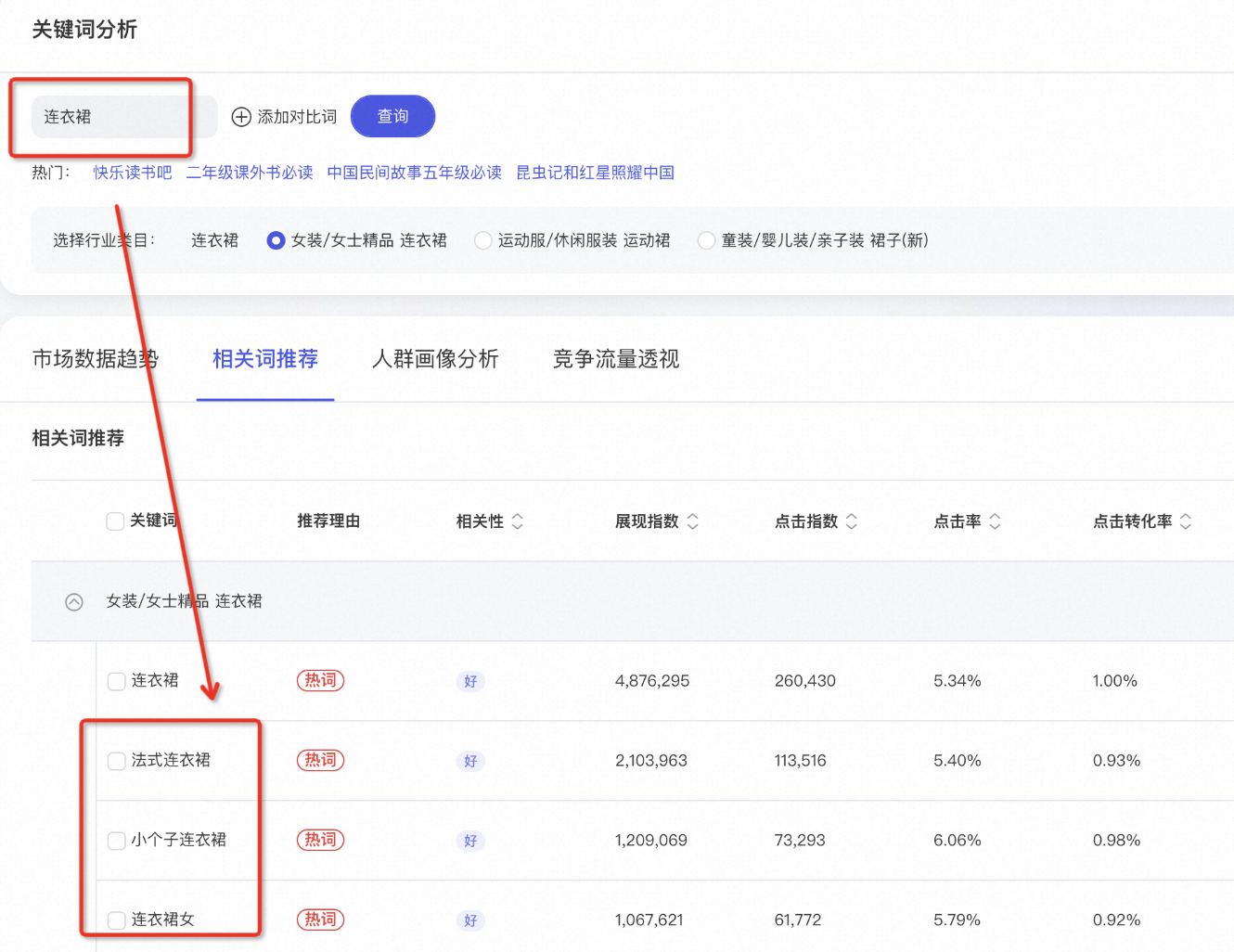Open the 人群画像分析 tab
Image resolution: width=1234 pixels, height=952 pixels.
(435, 359)
